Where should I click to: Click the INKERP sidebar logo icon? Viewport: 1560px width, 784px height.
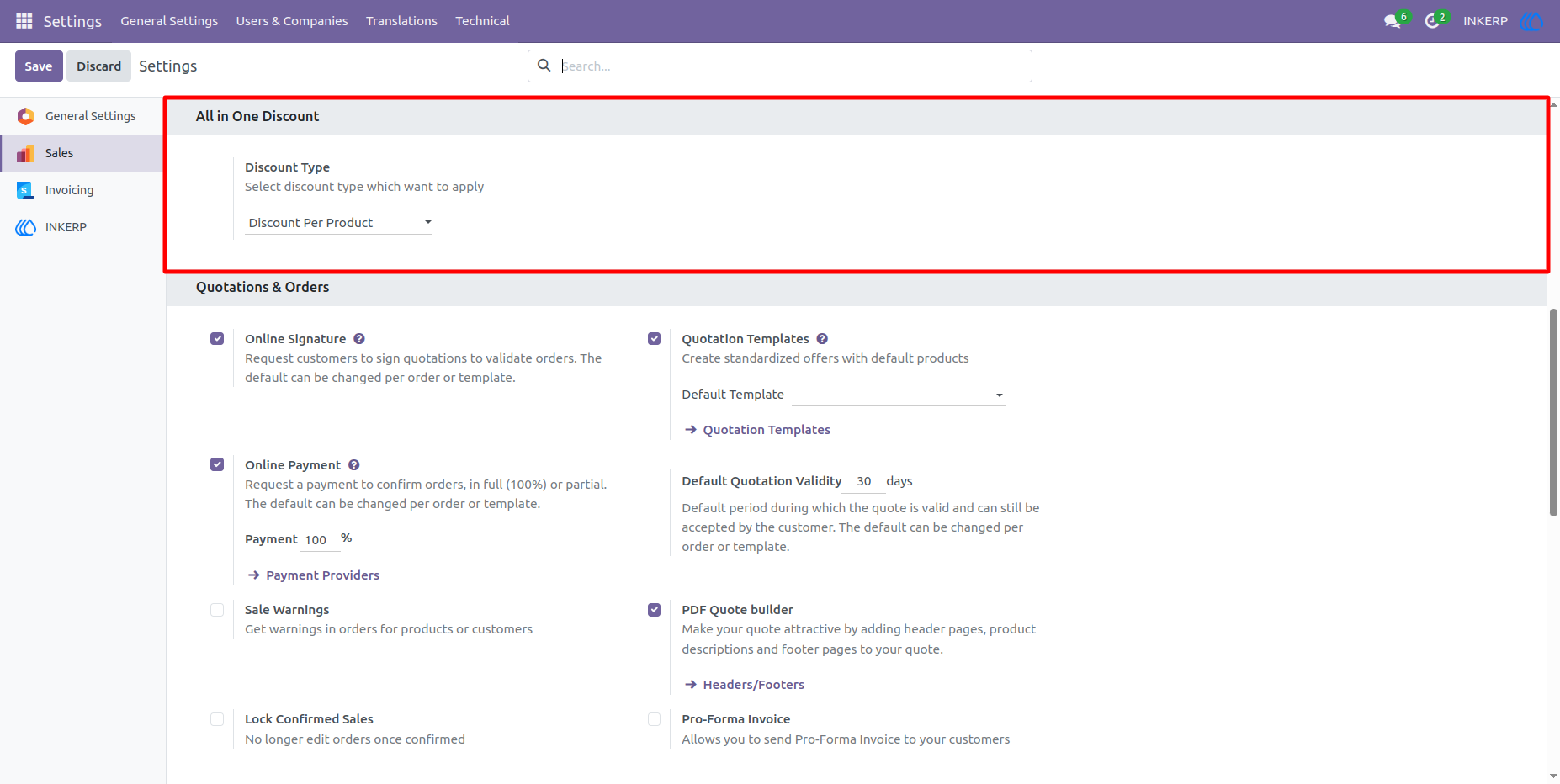coord(26,227)
